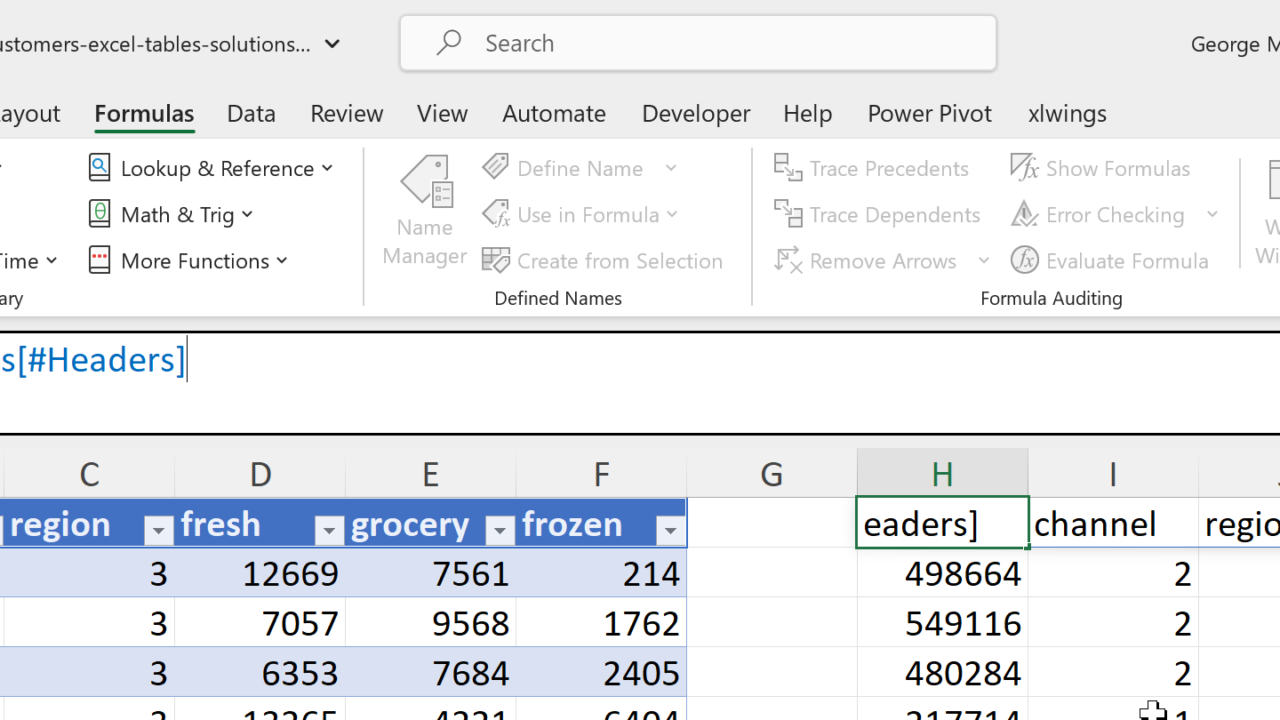This screenshot has width=1280, height=720.
Task: Open the grocery column filter dropdown
Action: click(498, 530)
